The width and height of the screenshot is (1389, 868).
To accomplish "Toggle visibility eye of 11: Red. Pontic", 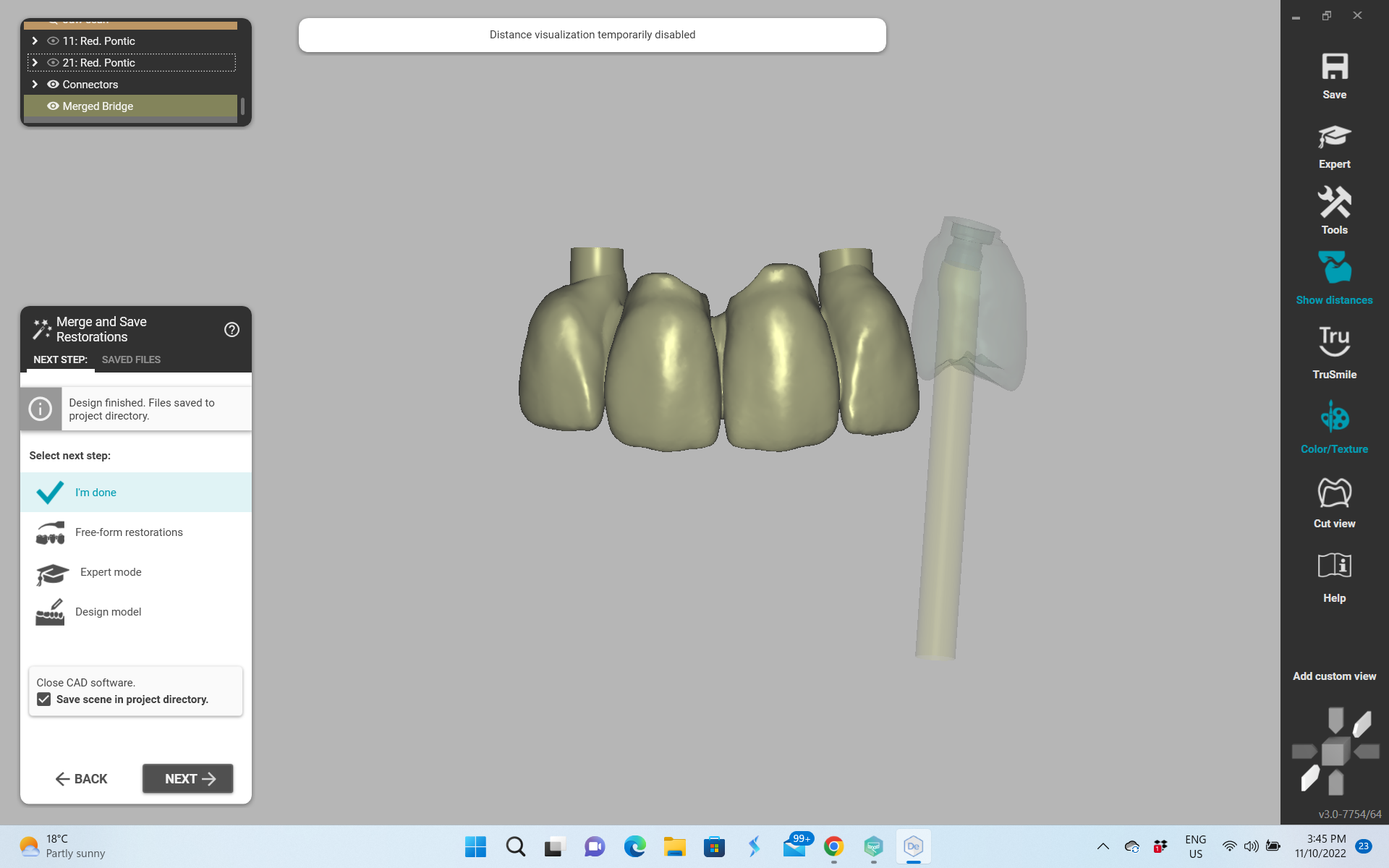I will [x=53, y=41].
